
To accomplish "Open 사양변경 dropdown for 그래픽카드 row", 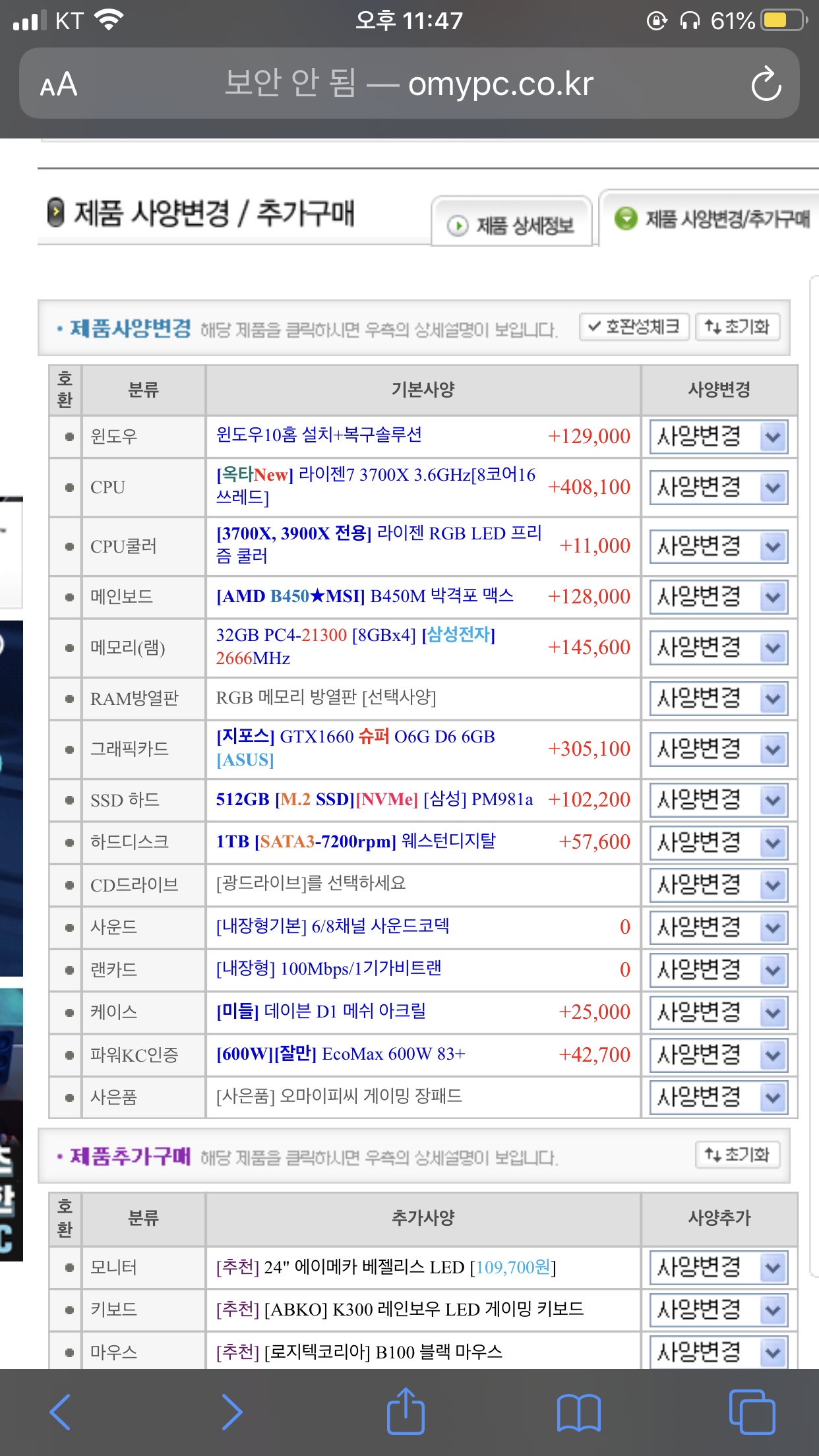I will pyautogui.click(x=719, y=749).
